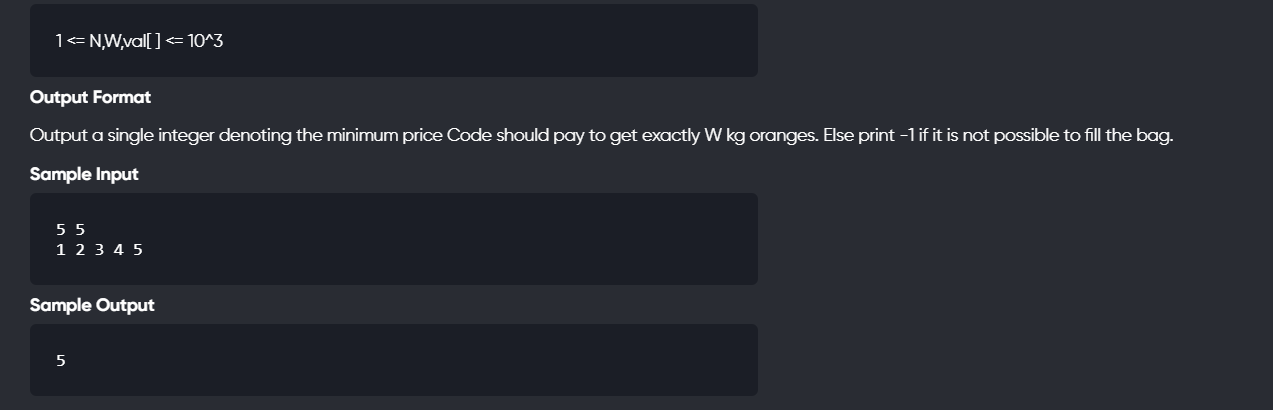The width and height of the screenshot is (1273, 410).
Task: Click the output description paragraph
Action: [x=600, y=135]
